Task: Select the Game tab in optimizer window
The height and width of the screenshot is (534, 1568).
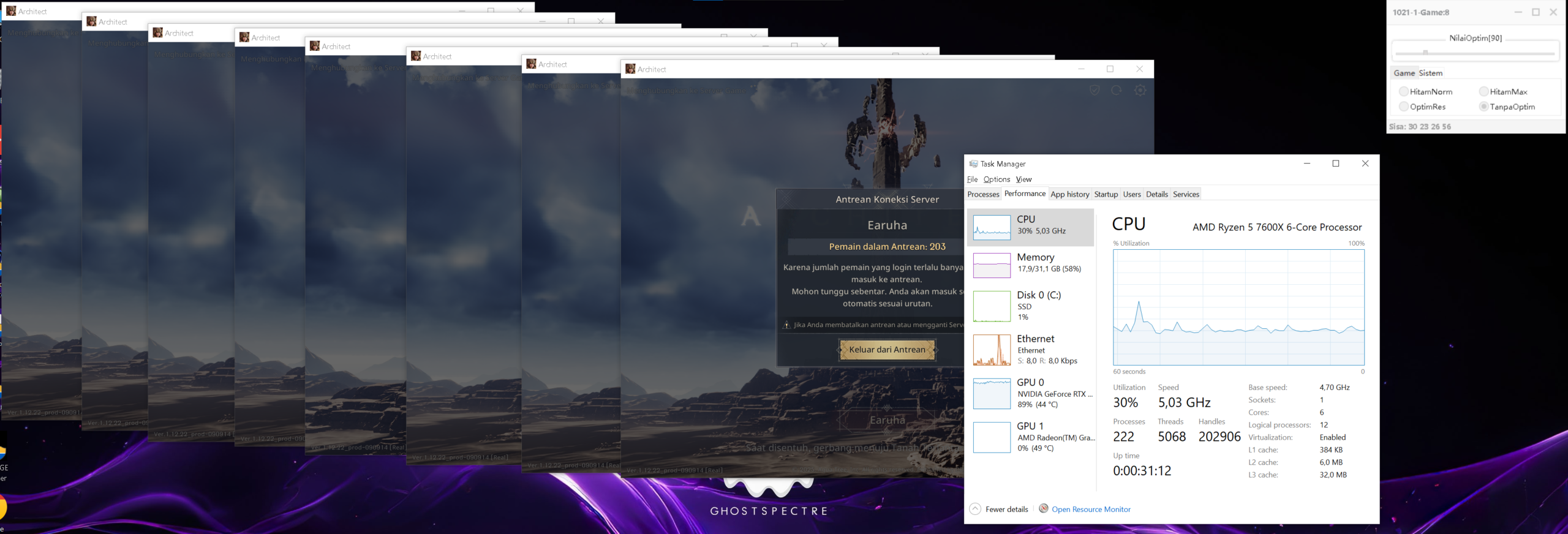Action: click(x=1404, y=73)
